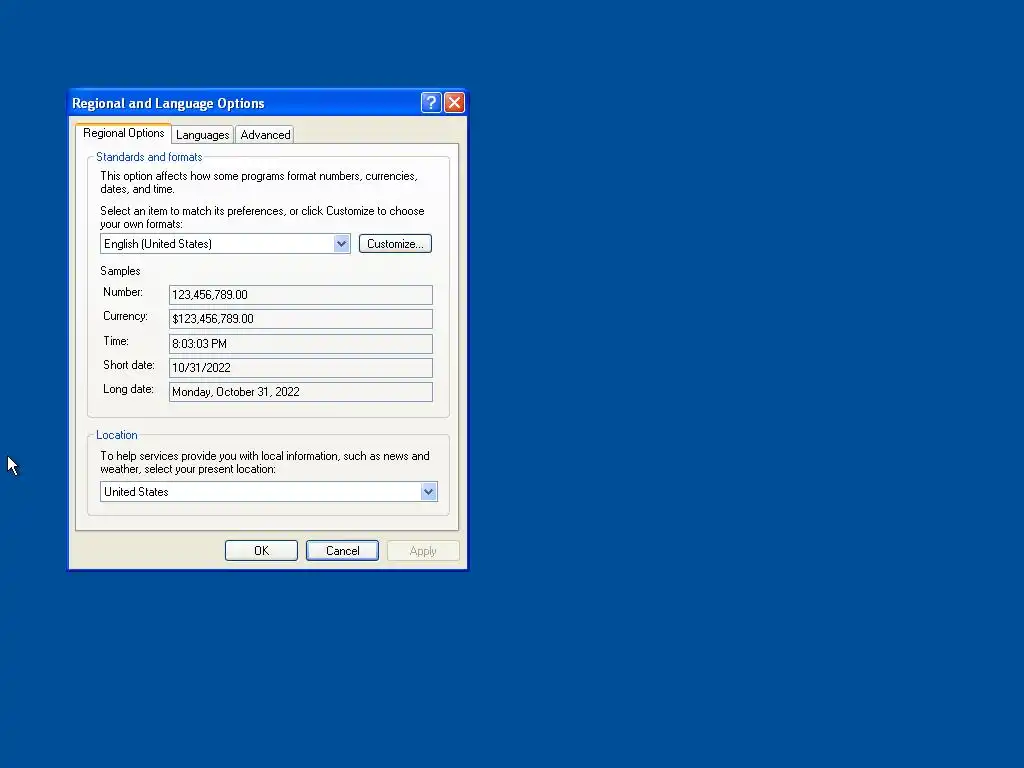
Task: Switch to the Languages tab
Action: point(202,135)
